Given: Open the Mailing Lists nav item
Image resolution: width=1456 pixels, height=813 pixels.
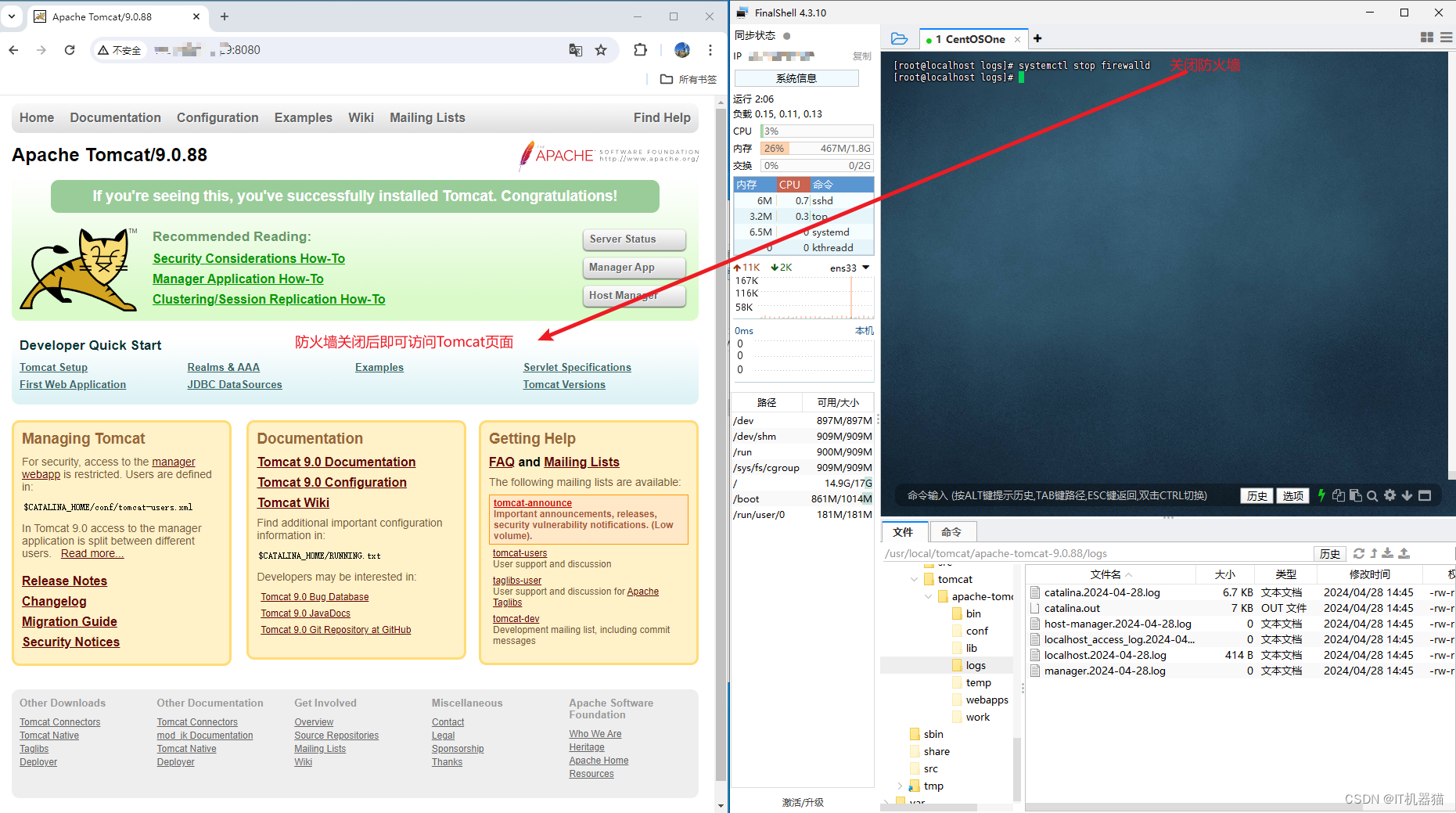Looking at the screenshot, I should click(427, 117).
